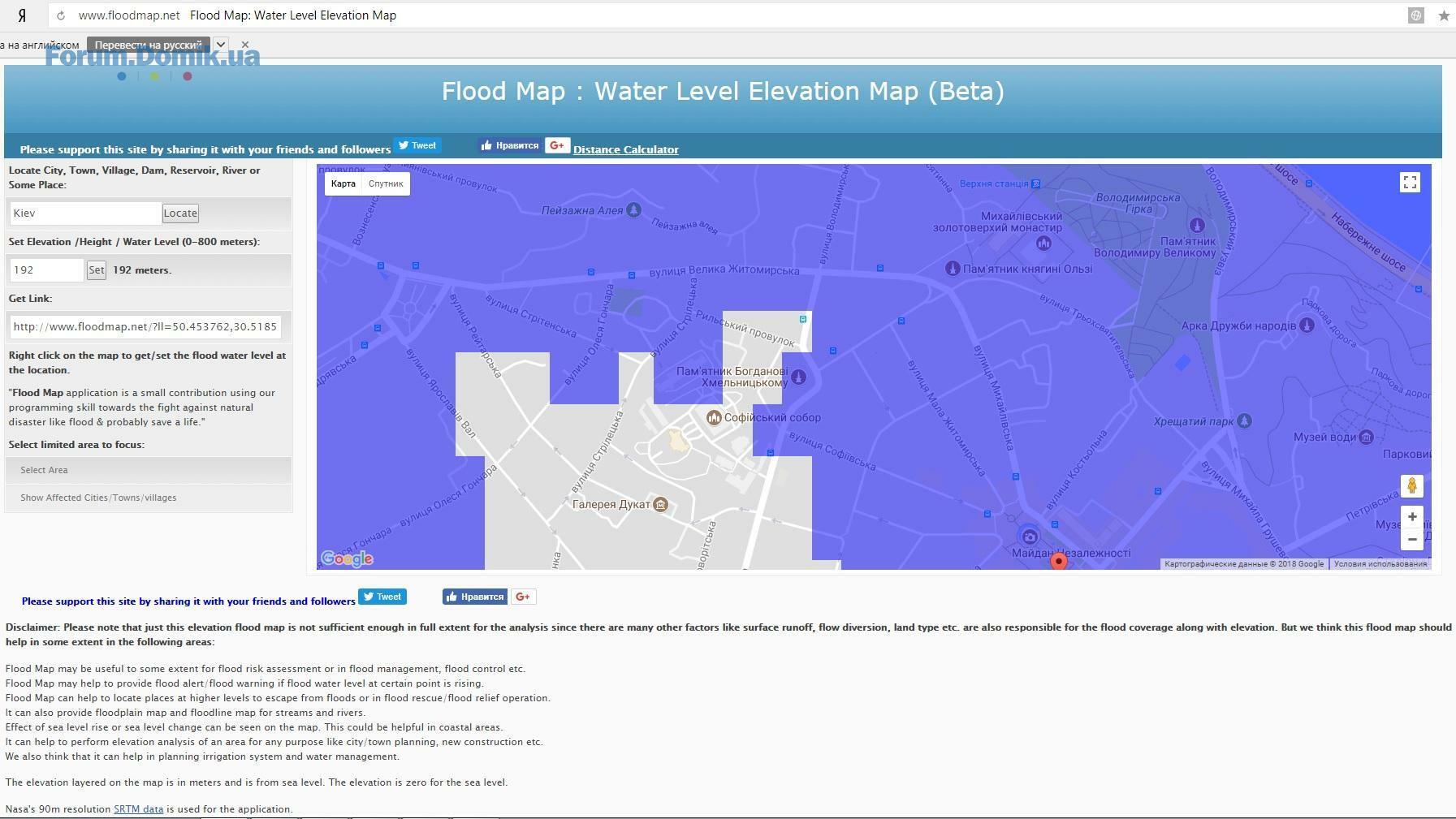Zoom out the map with minus
This screenshot has width=1456, height=819.
(1412, 539)
